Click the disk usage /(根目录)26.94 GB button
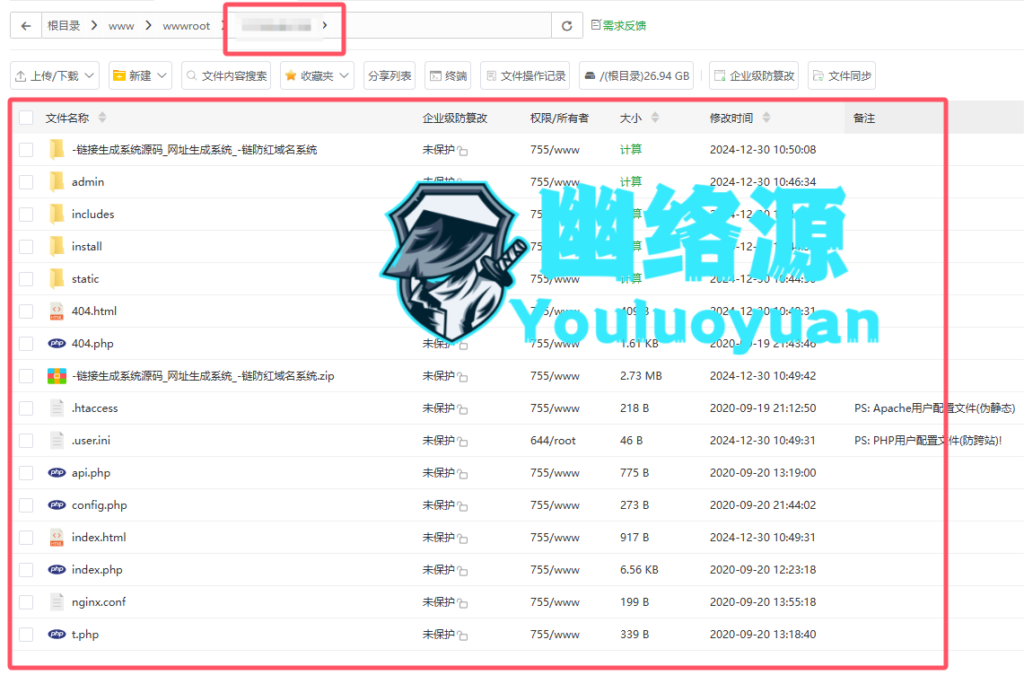Screen dimensions: 1024x675 [636, 76]
